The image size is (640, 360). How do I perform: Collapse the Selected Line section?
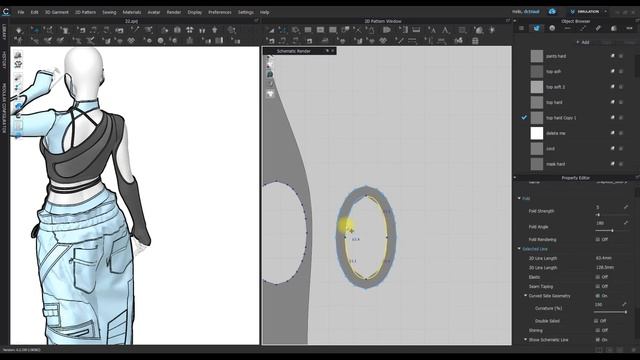click(x=519, y=249)
